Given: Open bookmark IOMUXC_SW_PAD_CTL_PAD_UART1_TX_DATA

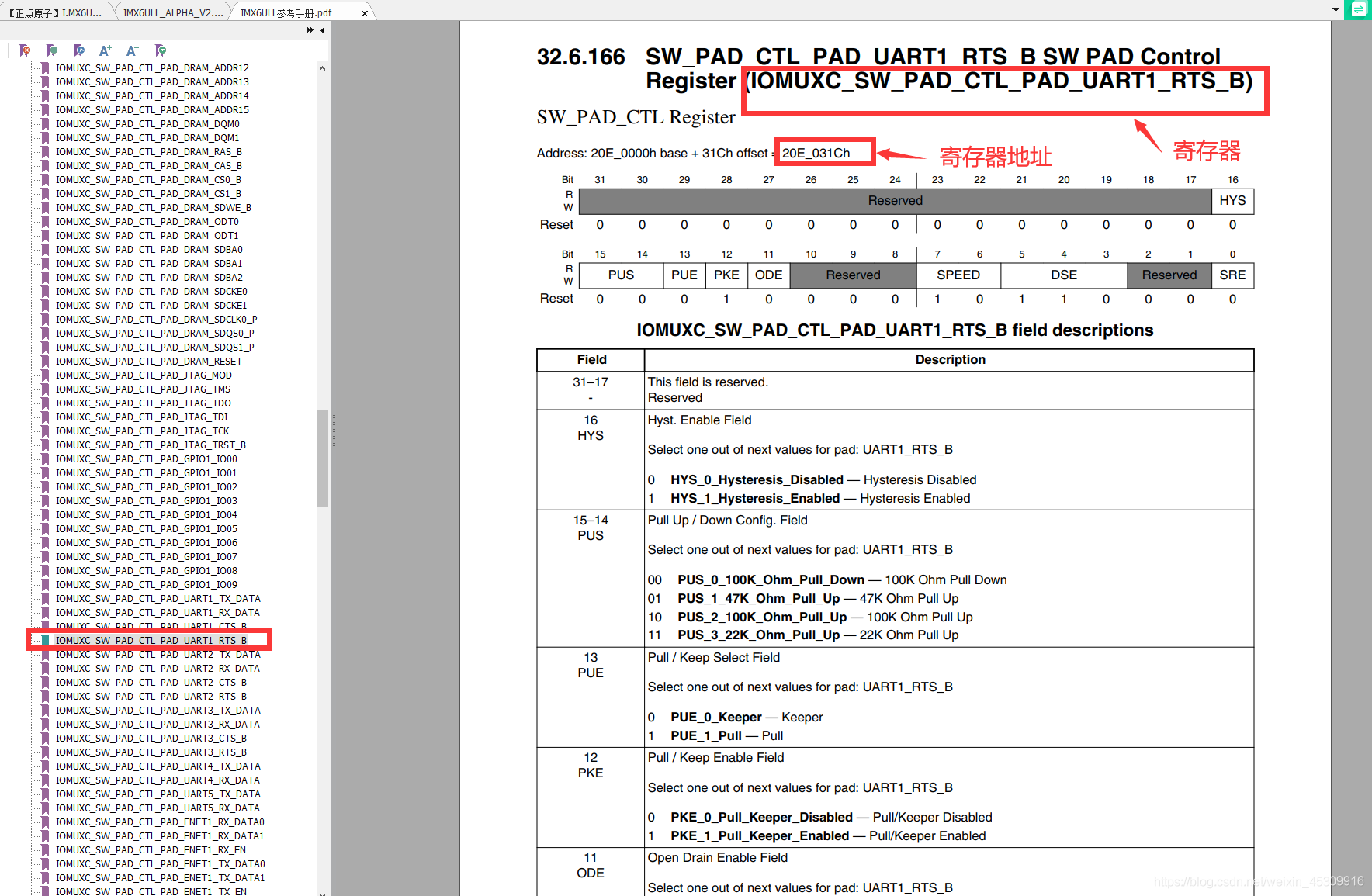Looking at the screenshot, I should [158, 599].
